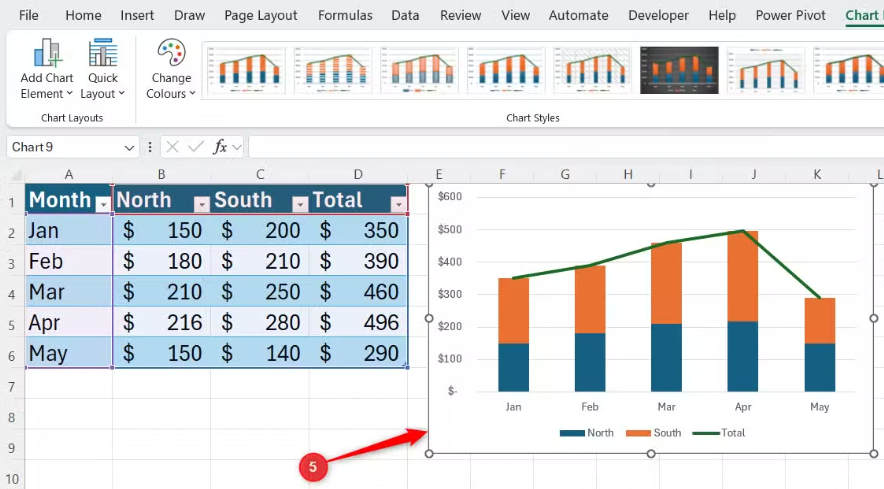Open the Total column filter dropdown

coord(398,204)
